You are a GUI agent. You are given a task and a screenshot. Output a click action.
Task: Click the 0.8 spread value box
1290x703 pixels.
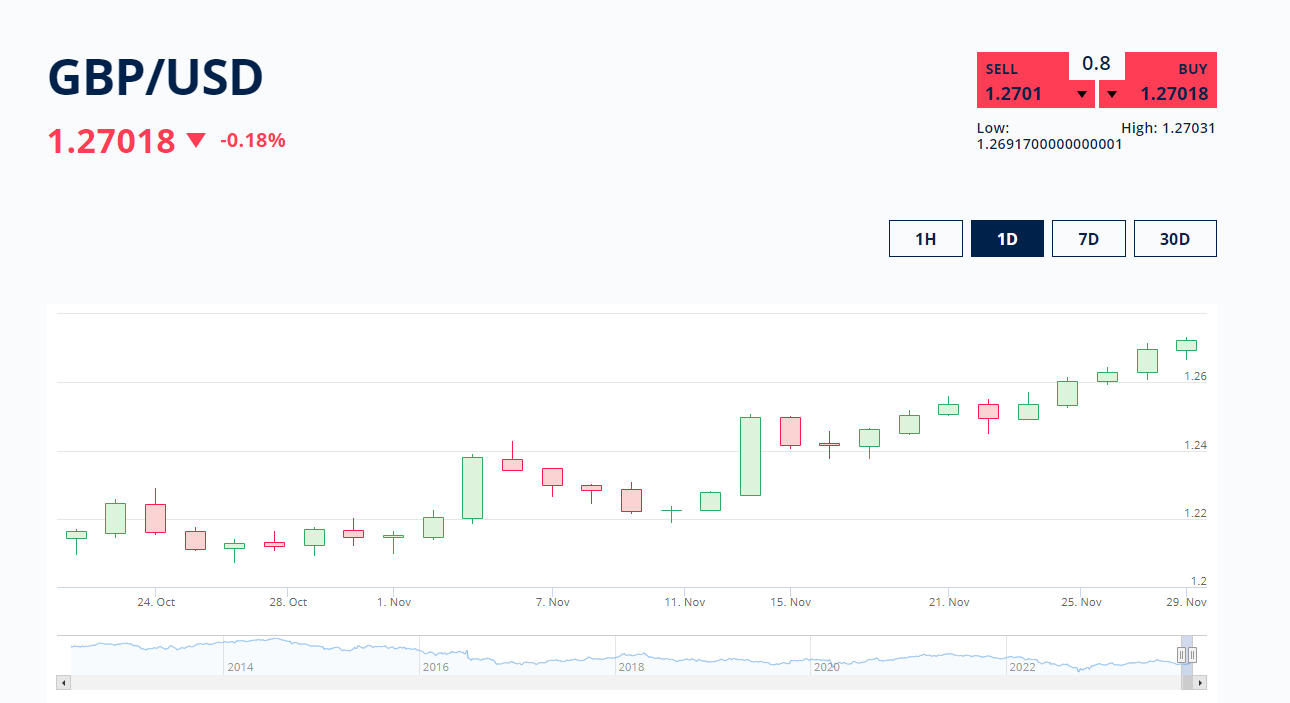point(1096,64)
